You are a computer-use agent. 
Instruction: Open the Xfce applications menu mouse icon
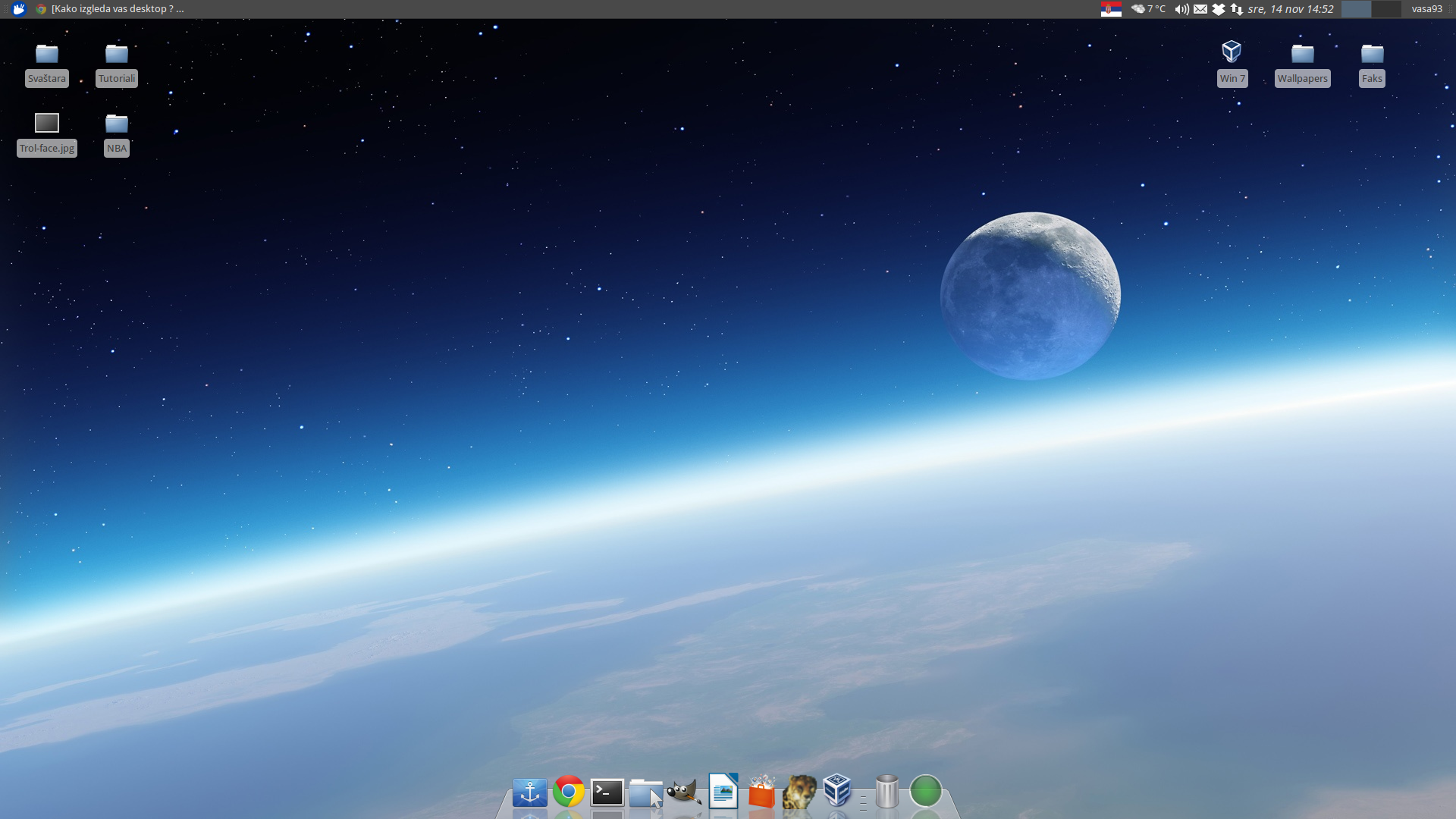19,9
